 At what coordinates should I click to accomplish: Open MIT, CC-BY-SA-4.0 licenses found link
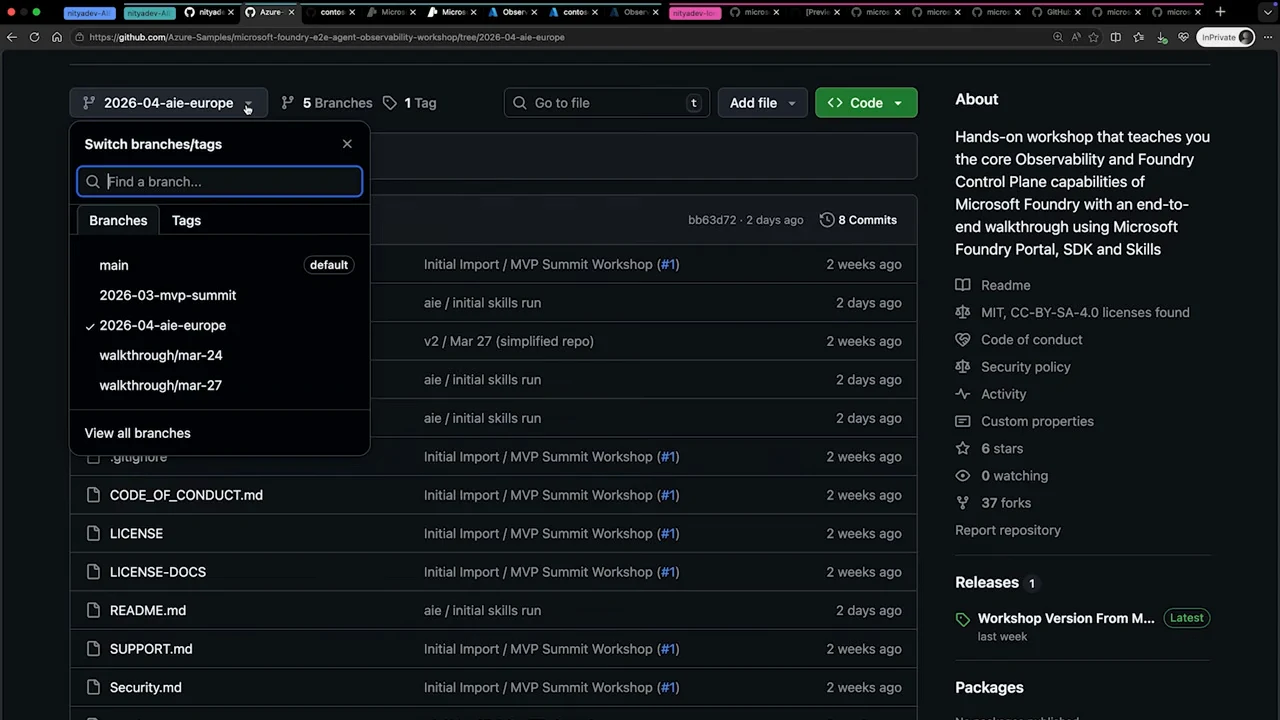(x=1085, y=312)
